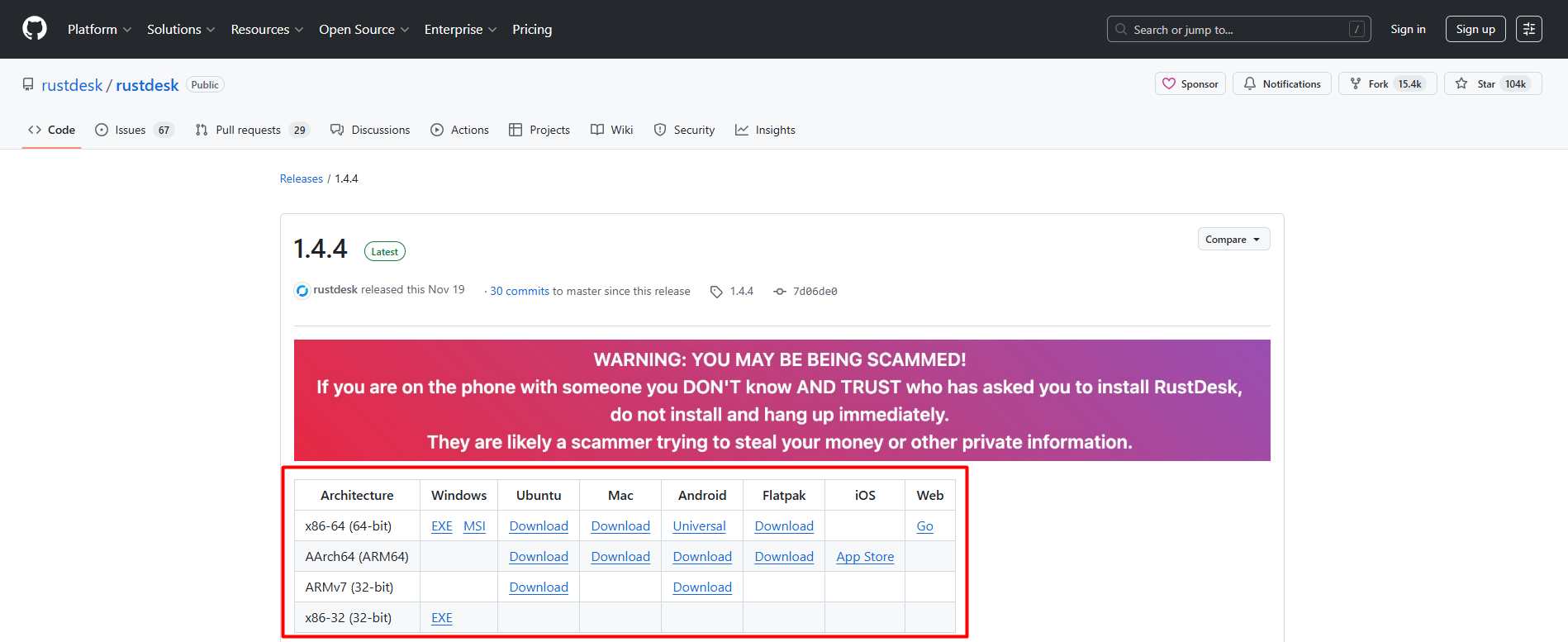Click the Sign up button
The height and width of the screenshot is (642, 1568).
point(1475,29)
